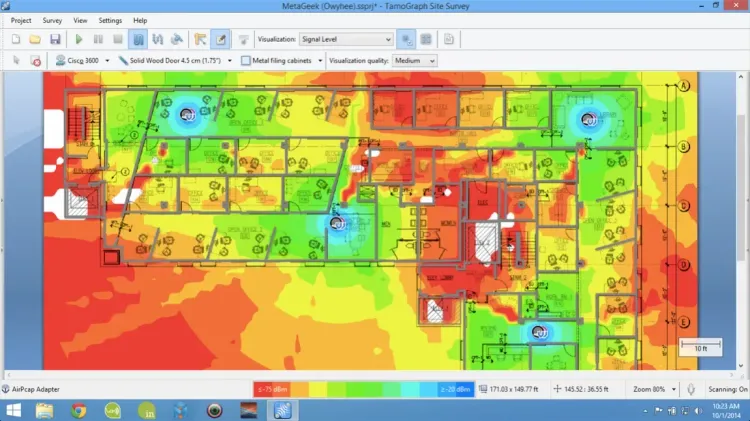Pause the survey scan
Screen dimensions: 750x421
click(x=98, y=39)
